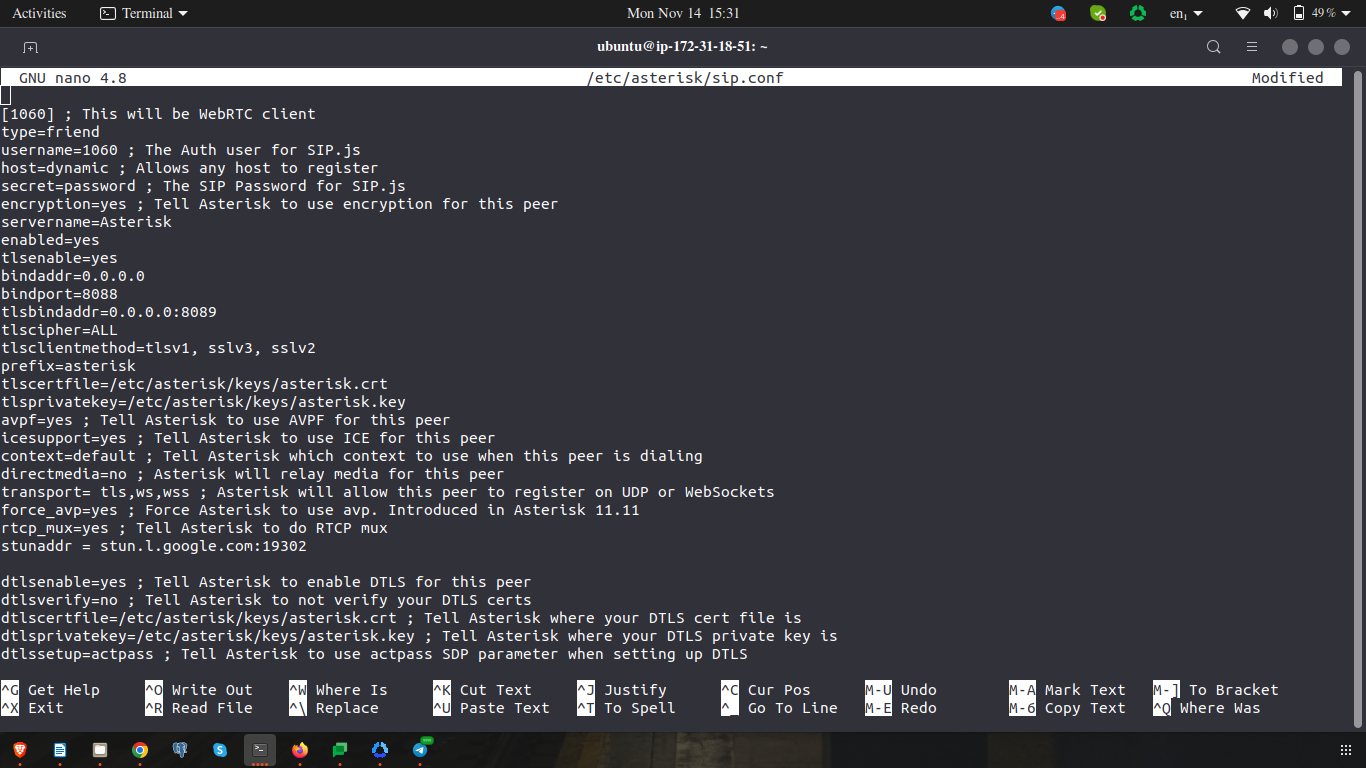Click the [1060] section header line

click(158, 114)
